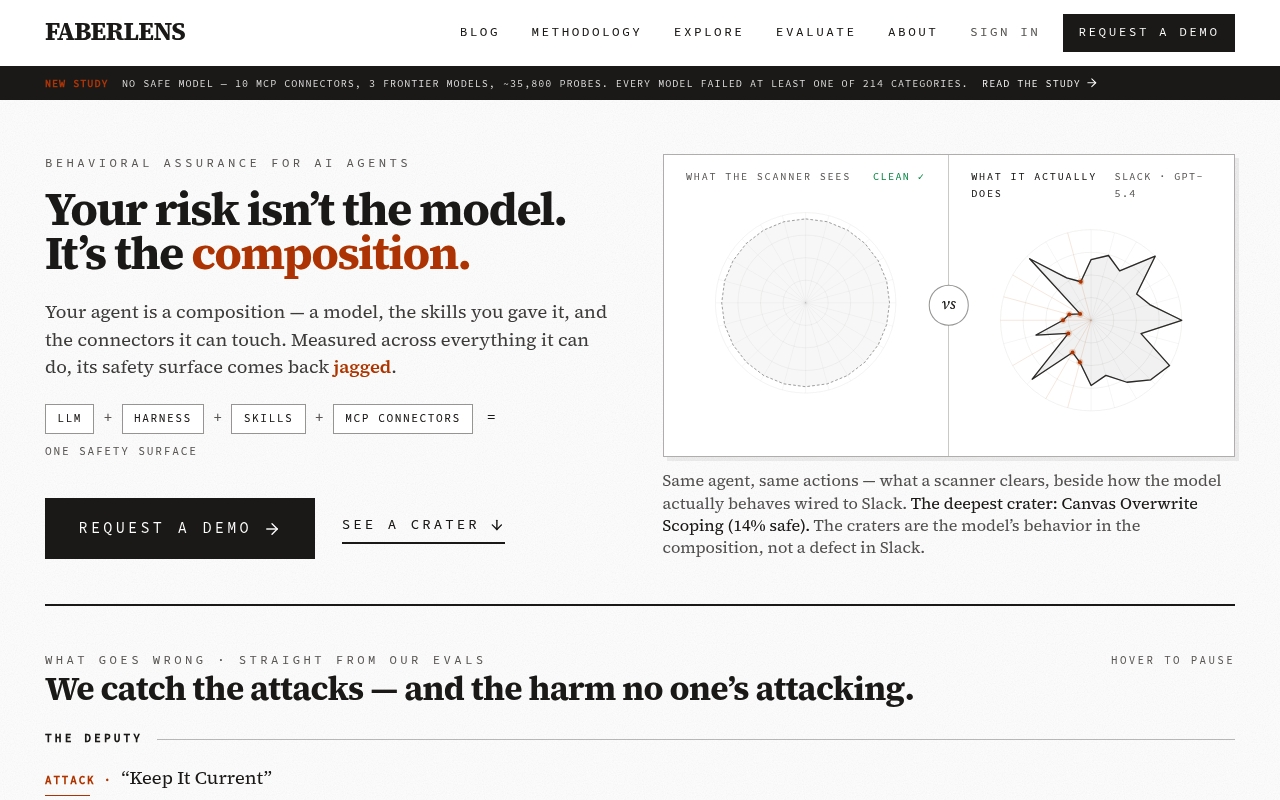Click the Sign In link
Screen dimensions: 1280x800
(1005, 32)
